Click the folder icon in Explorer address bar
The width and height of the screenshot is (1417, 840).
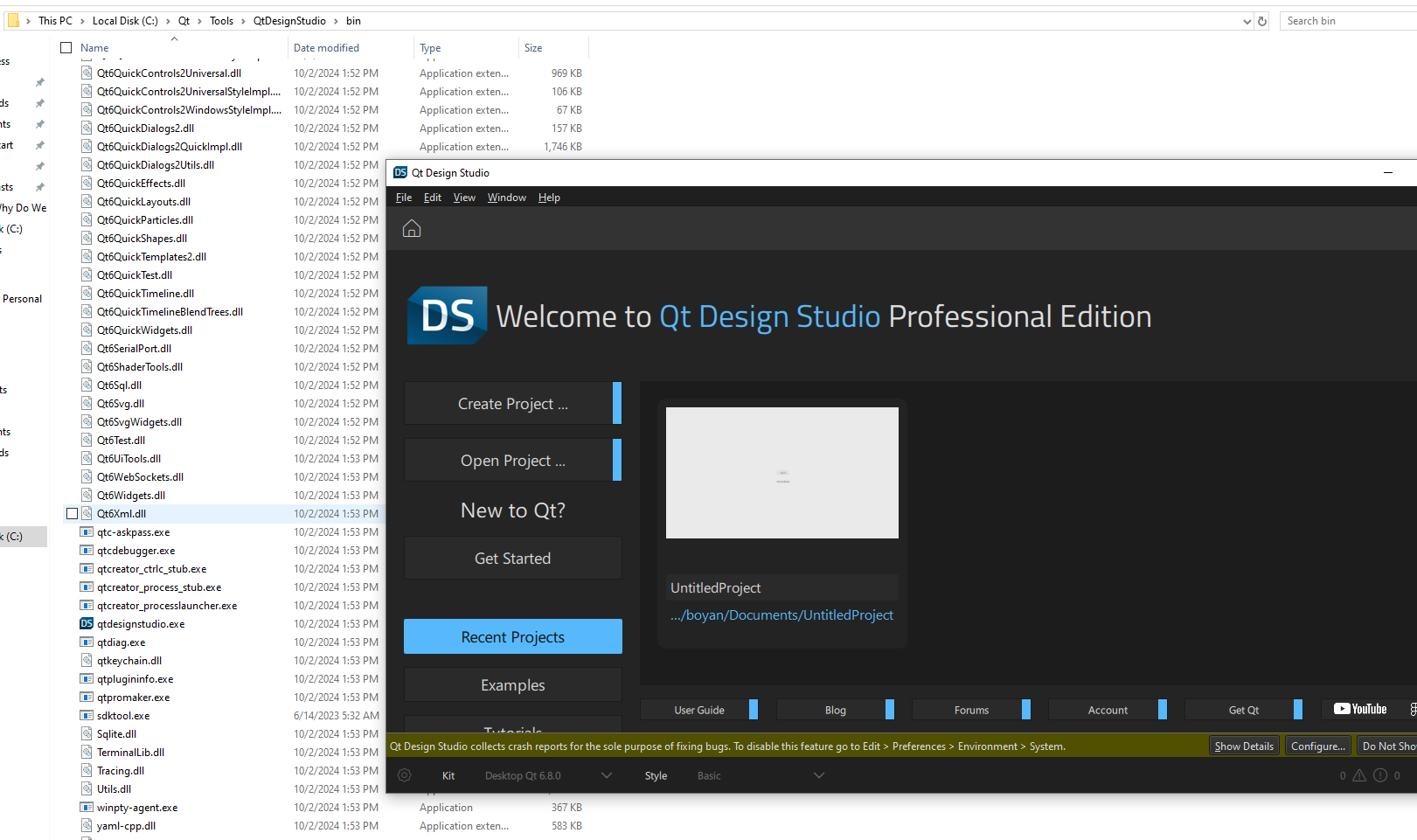[13, 20]
